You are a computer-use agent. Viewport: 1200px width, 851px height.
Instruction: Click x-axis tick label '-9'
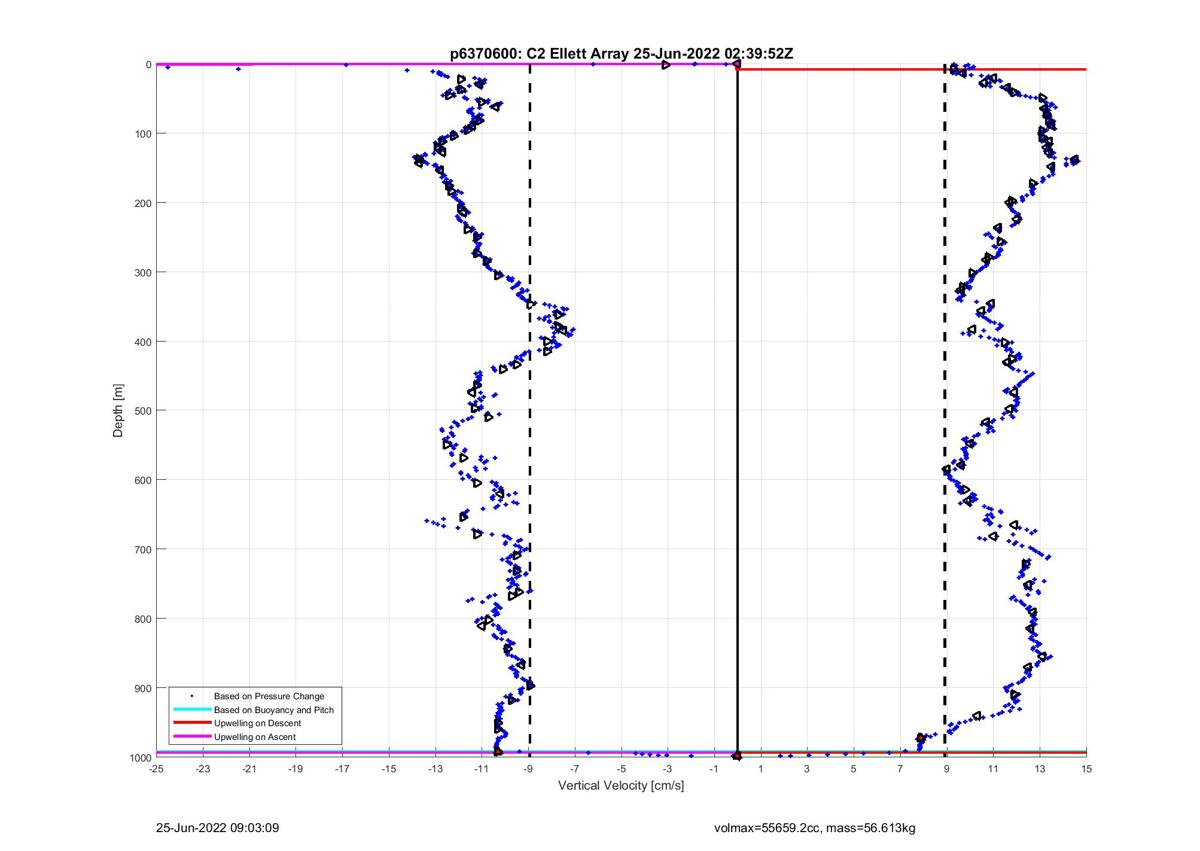528,770
